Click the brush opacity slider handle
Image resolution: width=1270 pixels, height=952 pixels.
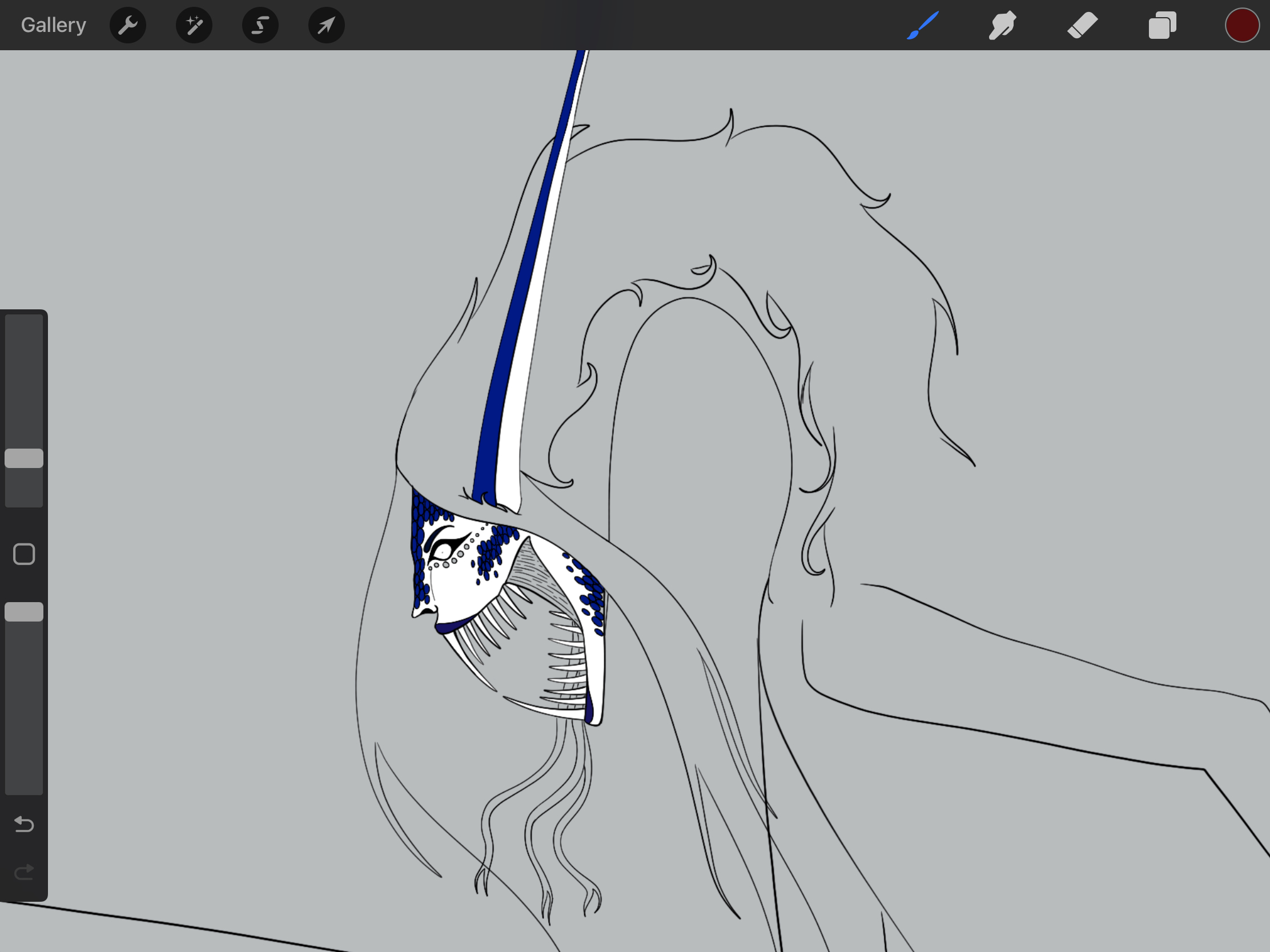(24, 612)
